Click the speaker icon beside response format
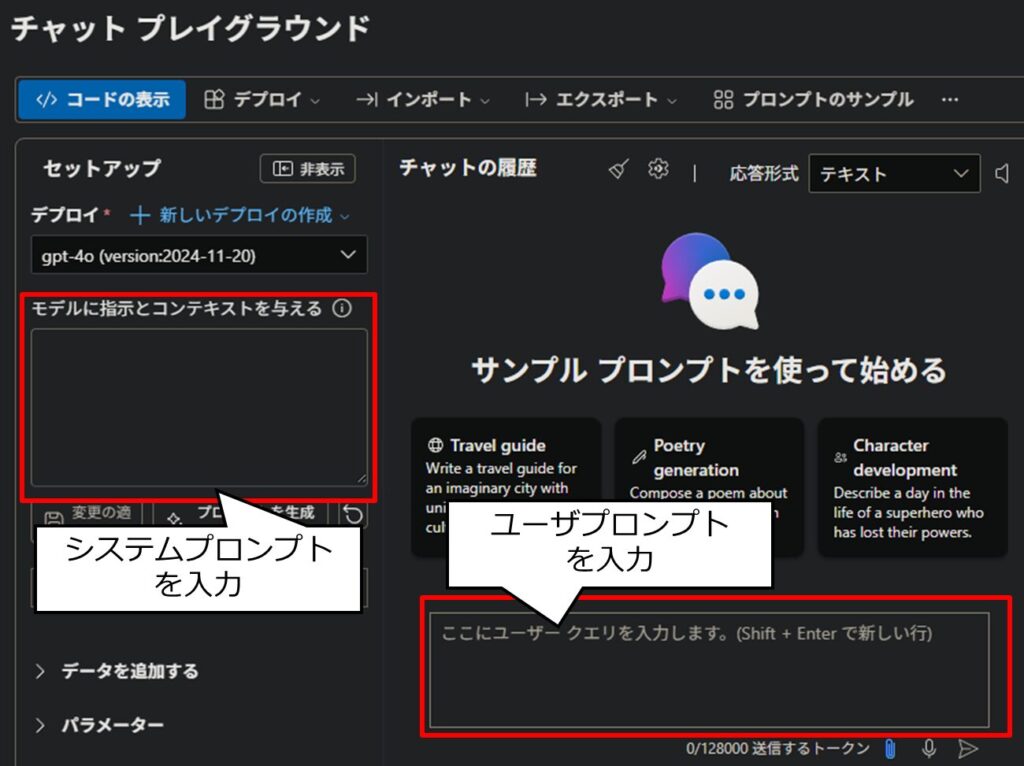 pyautogui.click(x=1002, y=174)
